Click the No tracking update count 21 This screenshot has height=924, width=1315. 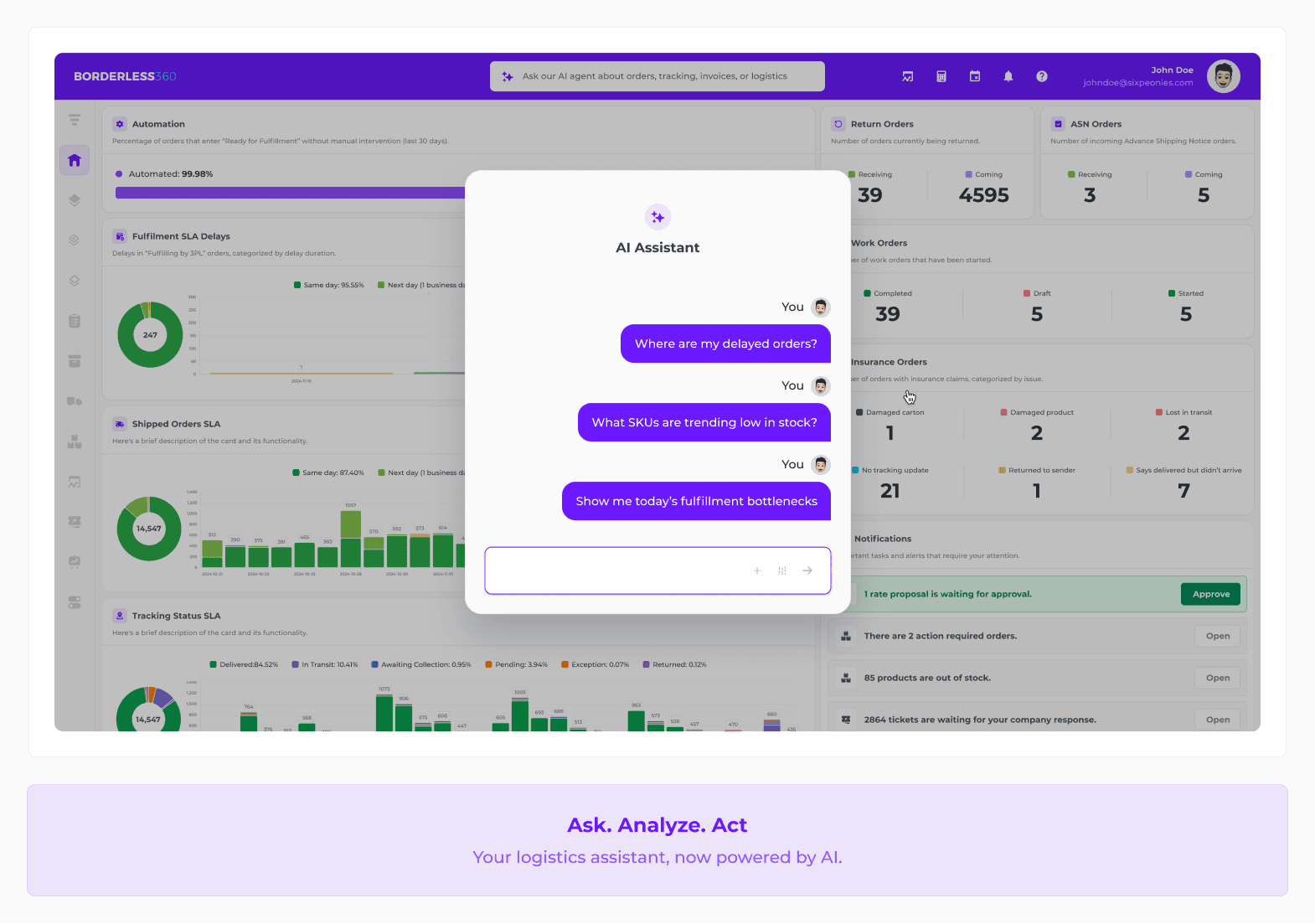[890, 491]
